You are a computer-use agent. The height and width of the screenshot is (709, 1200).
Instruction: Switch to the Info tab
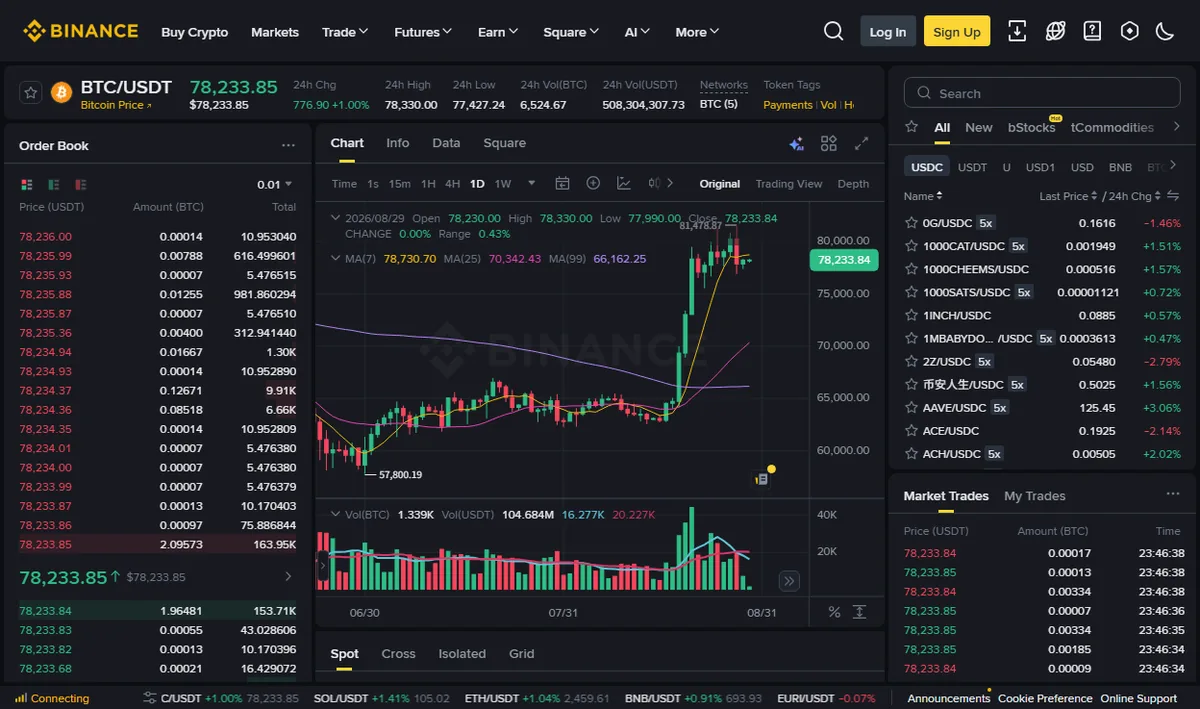click(398, 143)
